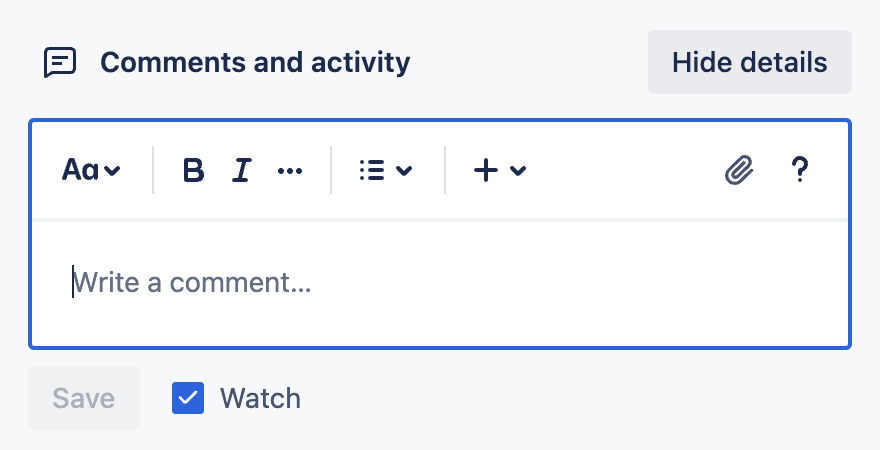This screenshot has width=880, height=450.
Task: Click the Save comment button
Action: pos(84,398)
